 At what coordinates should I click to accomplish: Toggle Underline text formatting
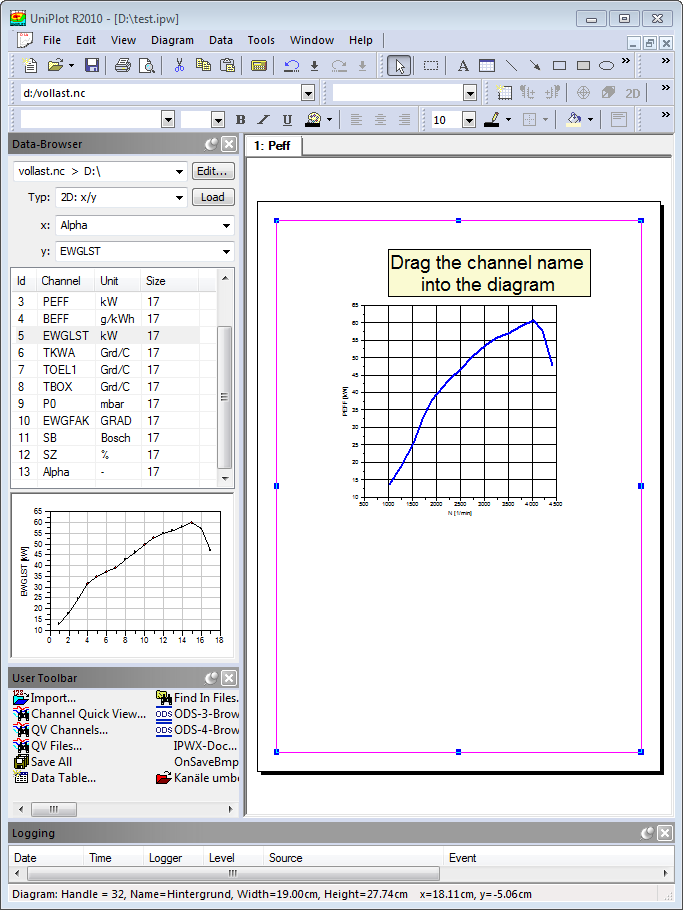[287, 120]
